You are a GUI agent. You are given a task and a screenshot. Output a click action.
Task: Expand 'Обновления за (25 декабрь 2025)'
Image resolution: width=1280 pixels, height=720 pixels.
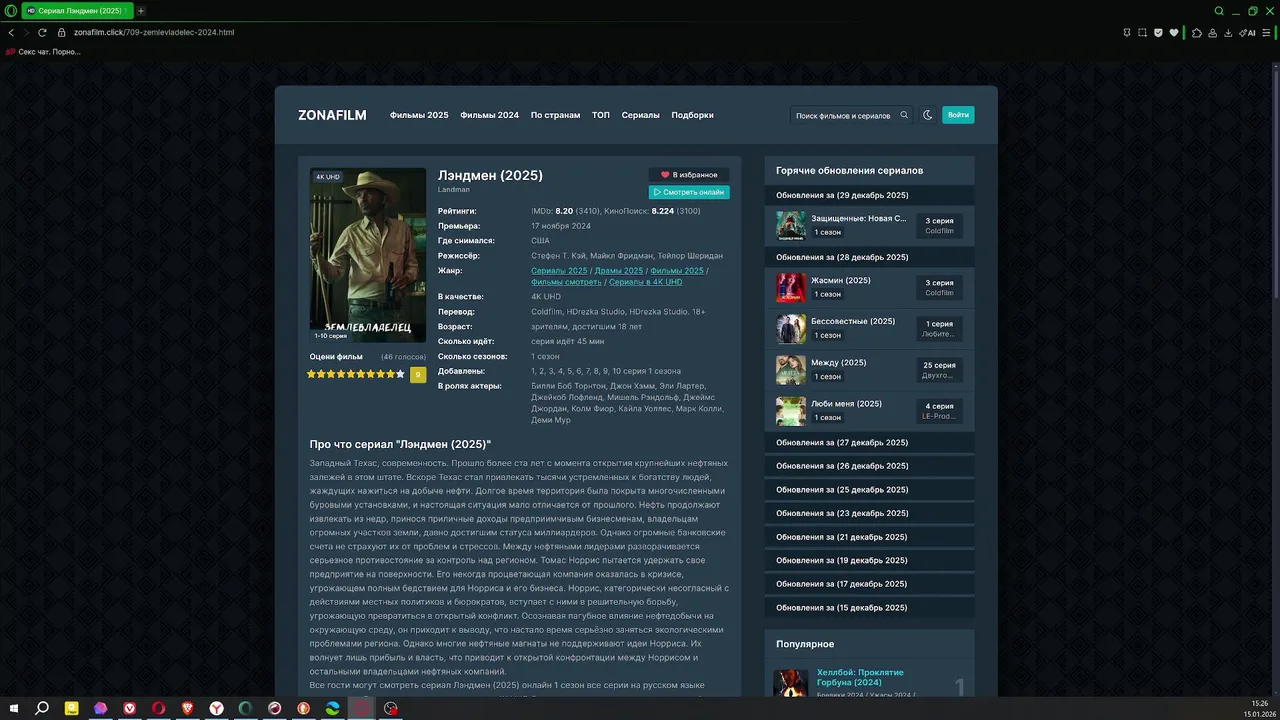tap(869, 490)
